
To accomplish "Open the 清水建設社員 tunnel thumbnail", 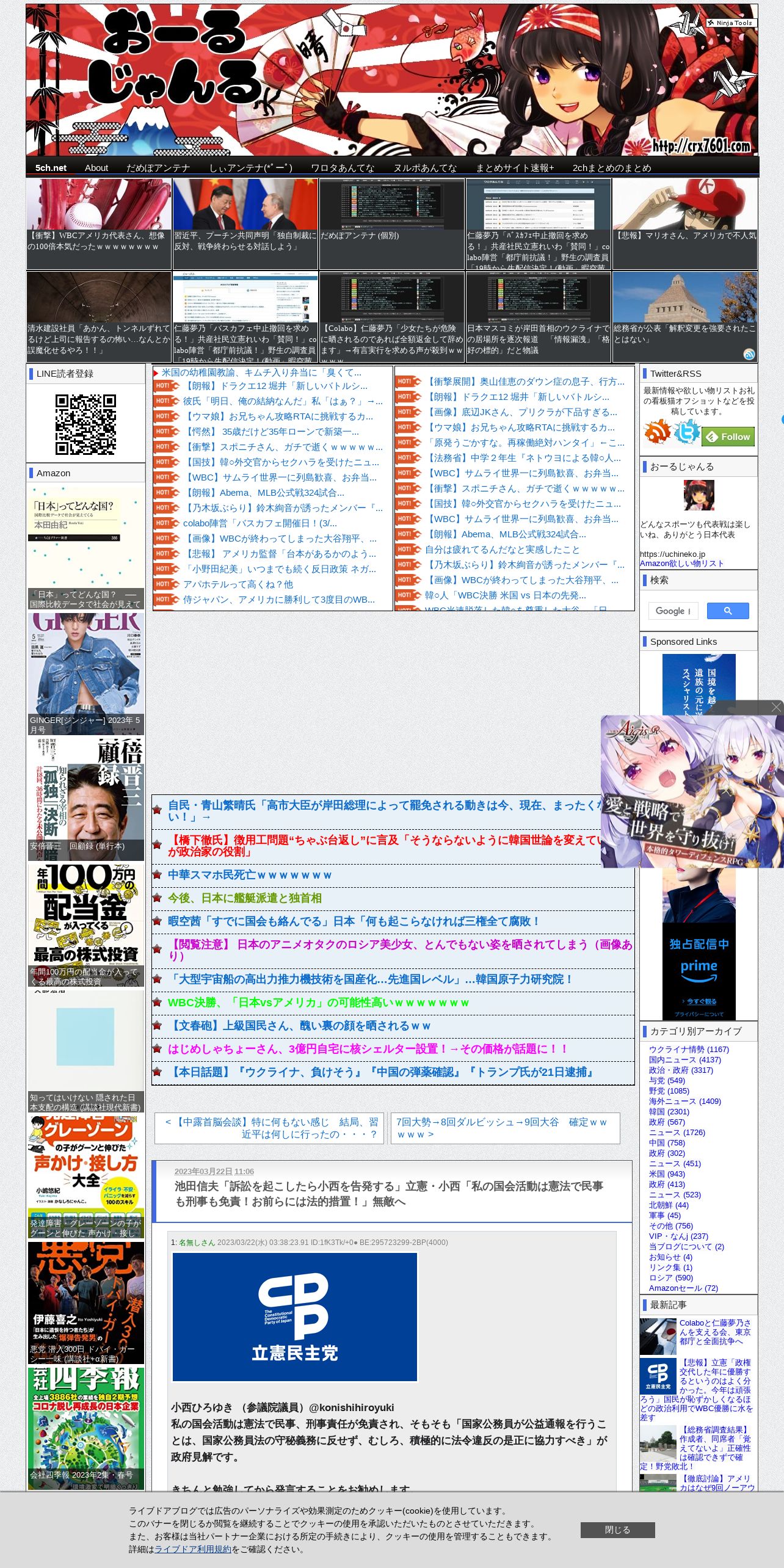I will tap(99, 317).
